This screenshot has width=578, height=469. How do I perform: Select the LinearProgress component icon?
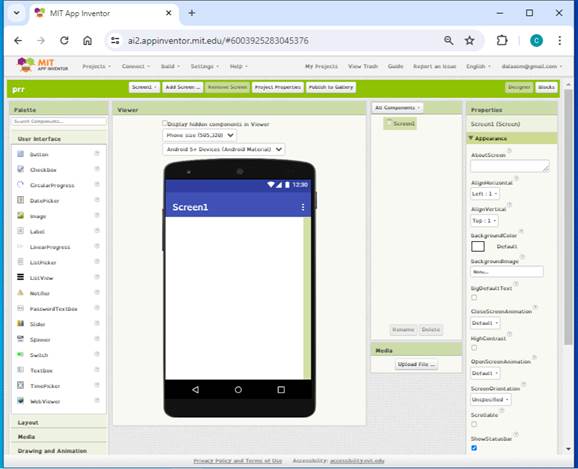click(21, 247)
